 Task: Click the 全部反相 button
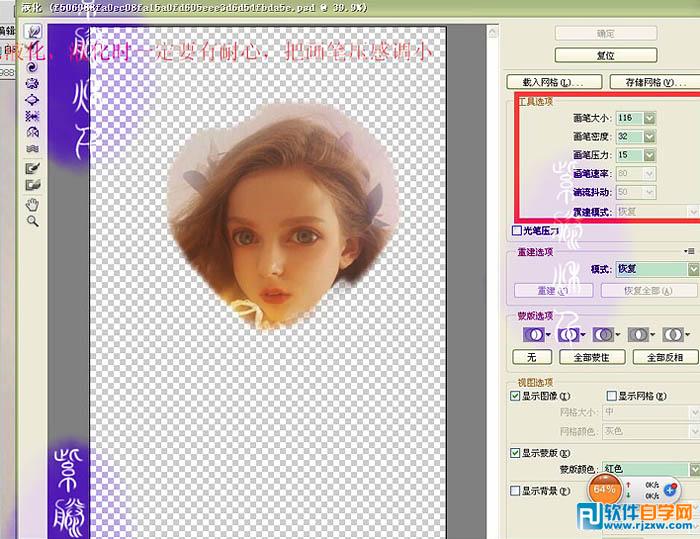coord(665,357)
